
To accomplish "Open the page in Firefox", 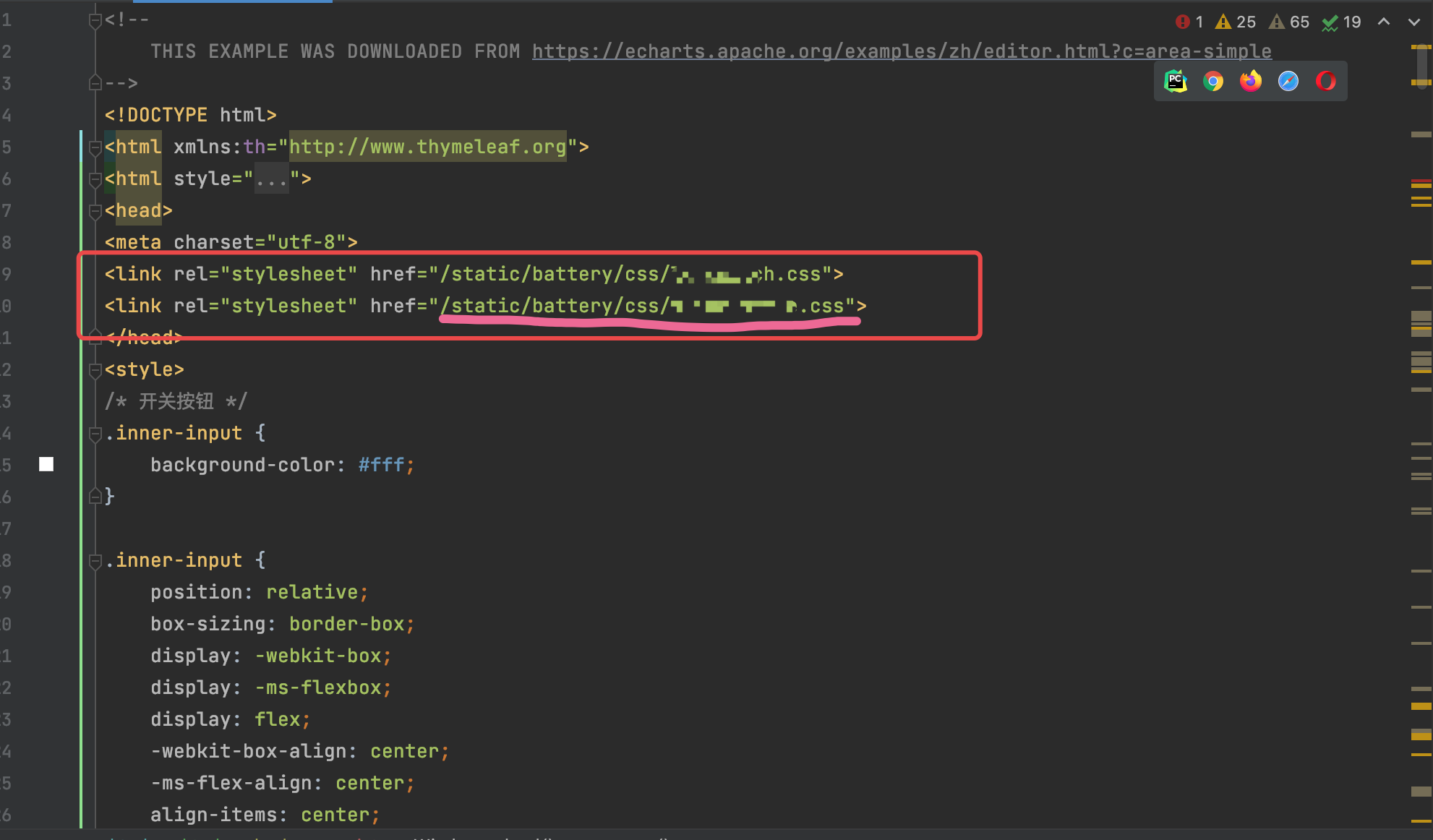I will point(1251,81).
